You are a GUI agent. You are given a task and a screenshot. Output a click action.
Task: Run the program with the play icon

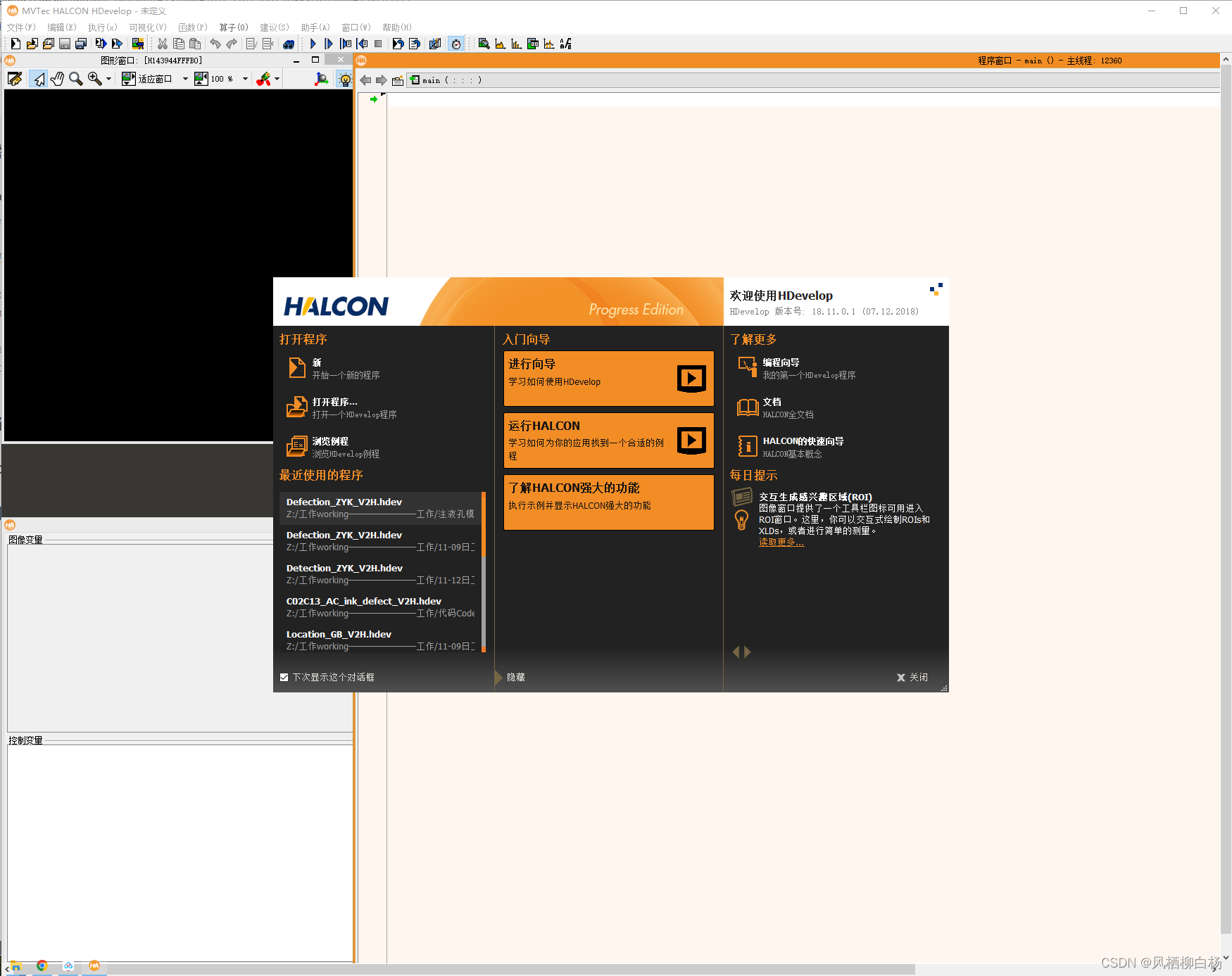[313, 44]
